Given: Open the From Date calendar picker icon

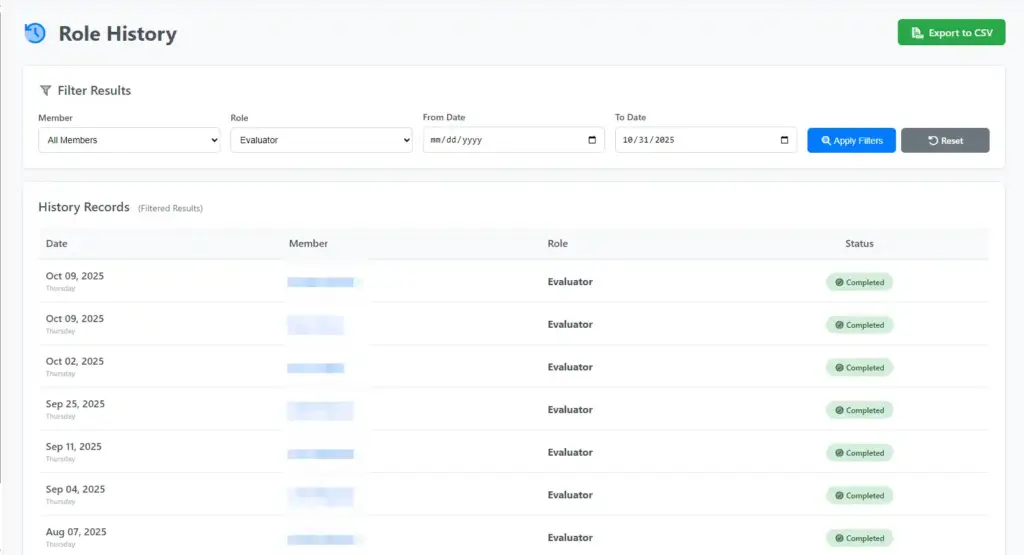Looking at the screenshot, I should 592,140.
